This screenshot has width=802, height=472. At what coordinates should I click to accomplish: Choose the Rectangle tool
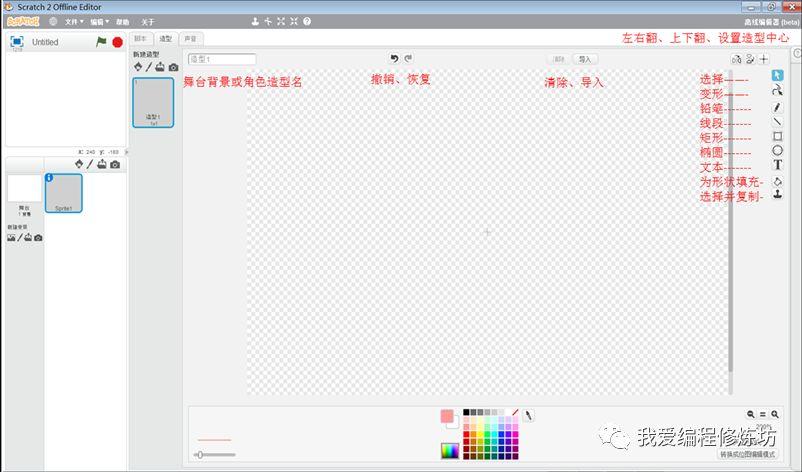[x=777, y=136]
